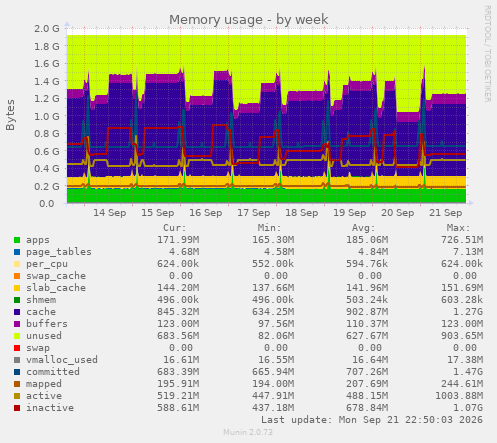Click the 'Memory usage - by week' title

point(249,20)
